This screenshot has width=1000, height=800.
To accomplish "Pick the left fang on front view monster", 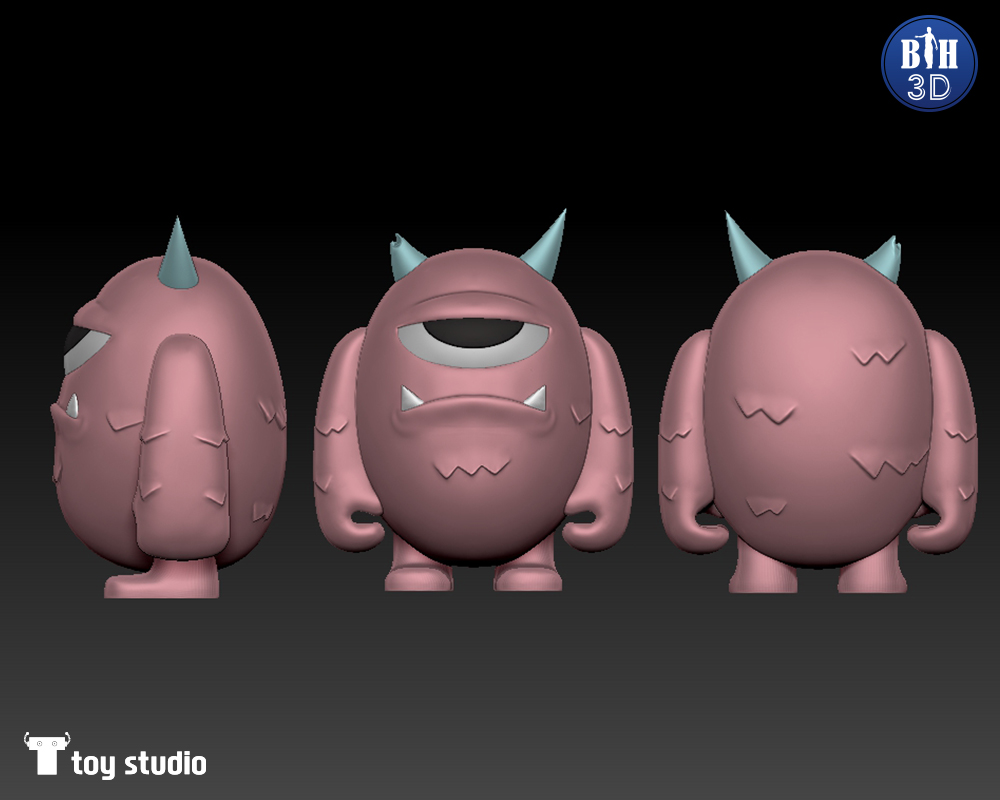I will point(412,399).
